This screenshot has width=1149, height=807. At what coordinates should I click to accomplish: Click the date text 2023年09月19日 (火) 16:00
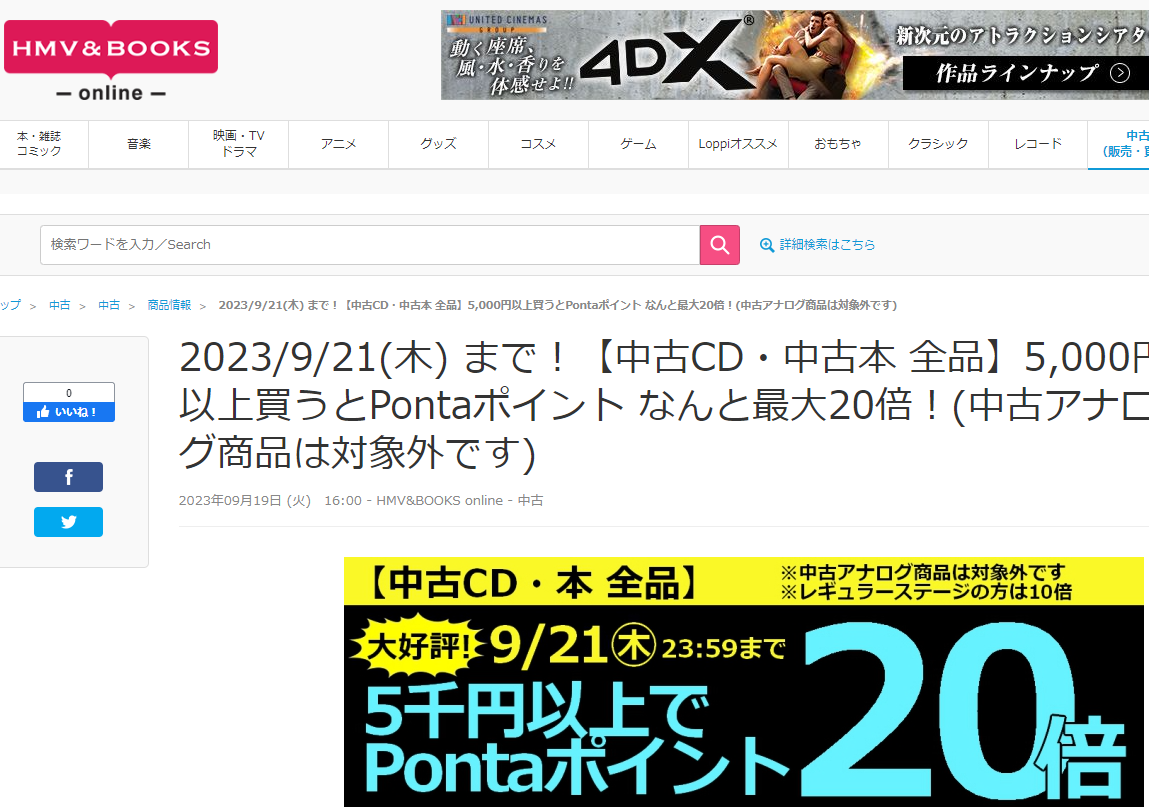[270, 501]
